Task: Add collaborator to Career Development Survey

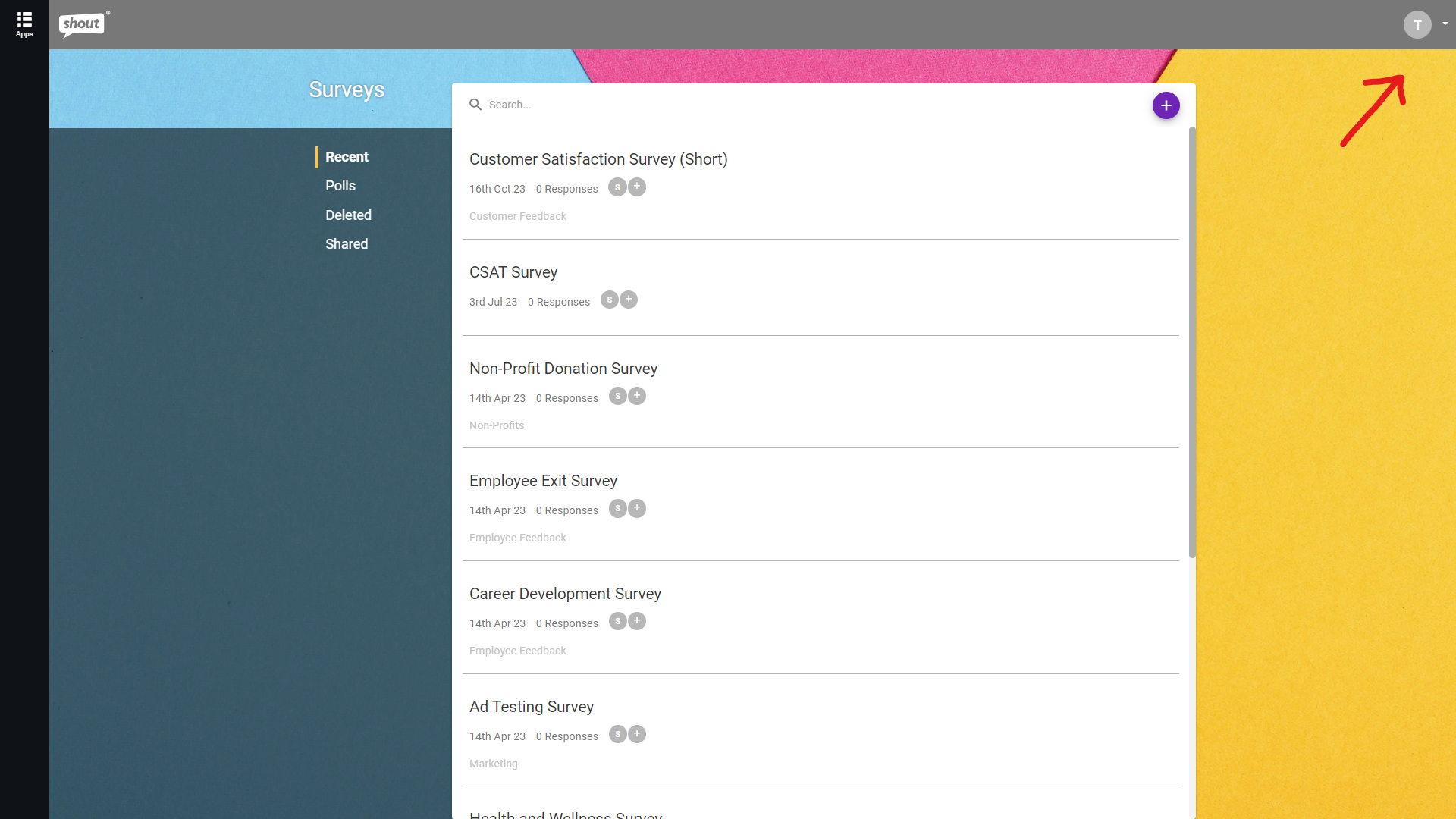Action: coord(637,621)
